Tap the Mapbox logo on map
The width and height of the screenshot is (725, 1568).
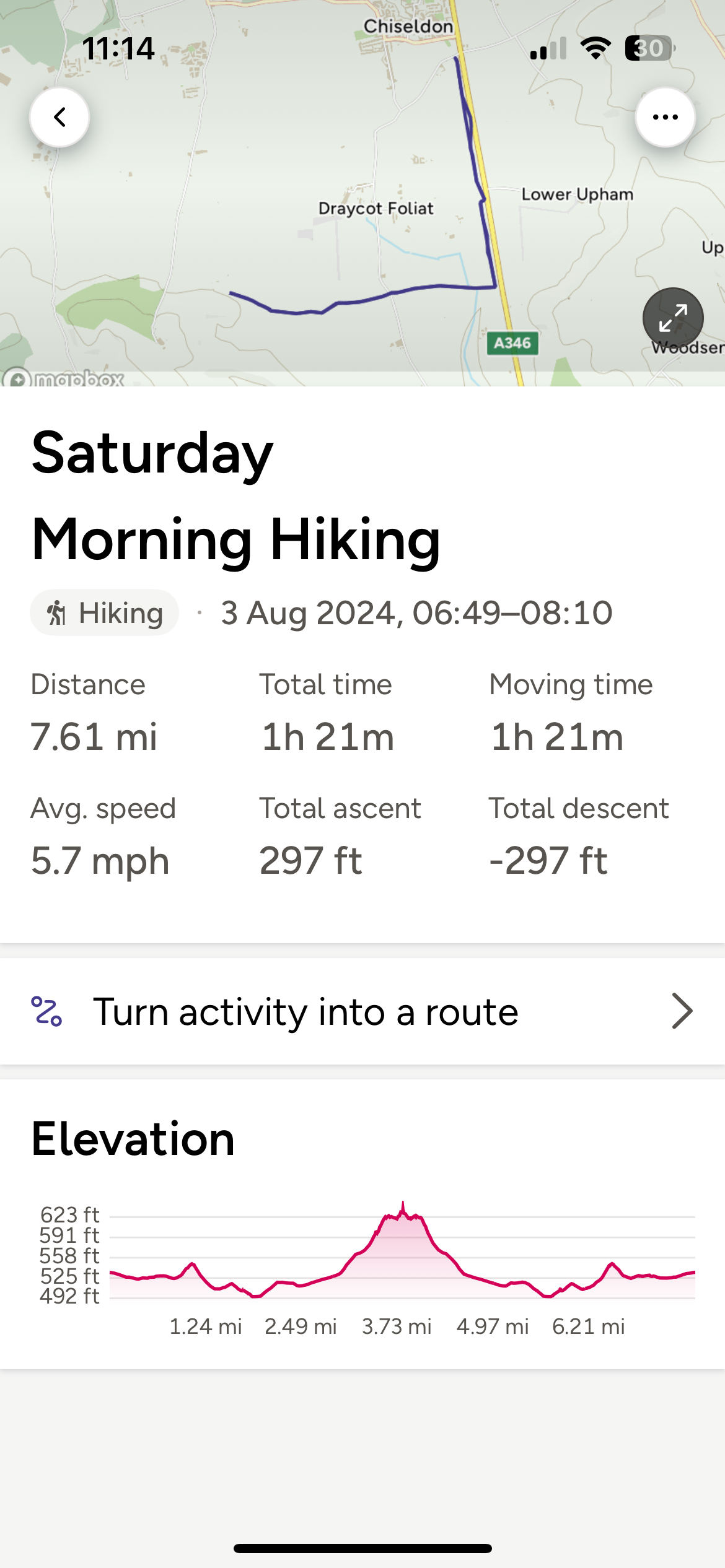pos(63,377)
